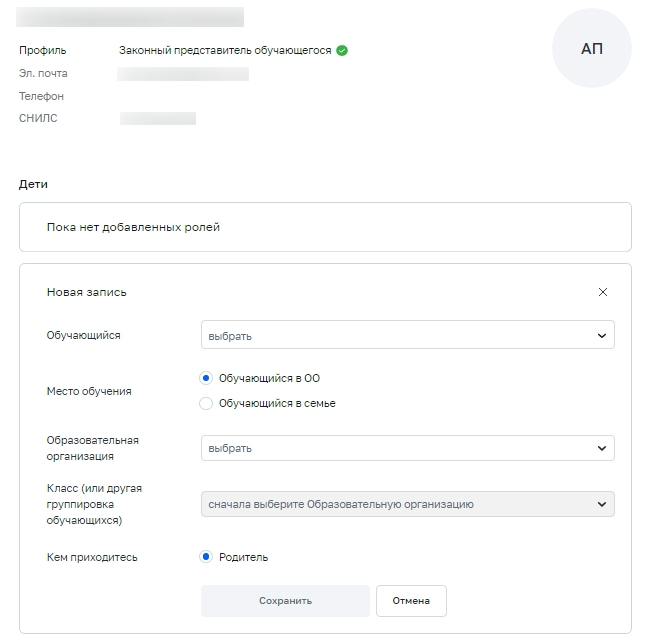Click the chevron arrow of Образовательная организация field
The width and height of the screenshot is (650, 643).
601,448
